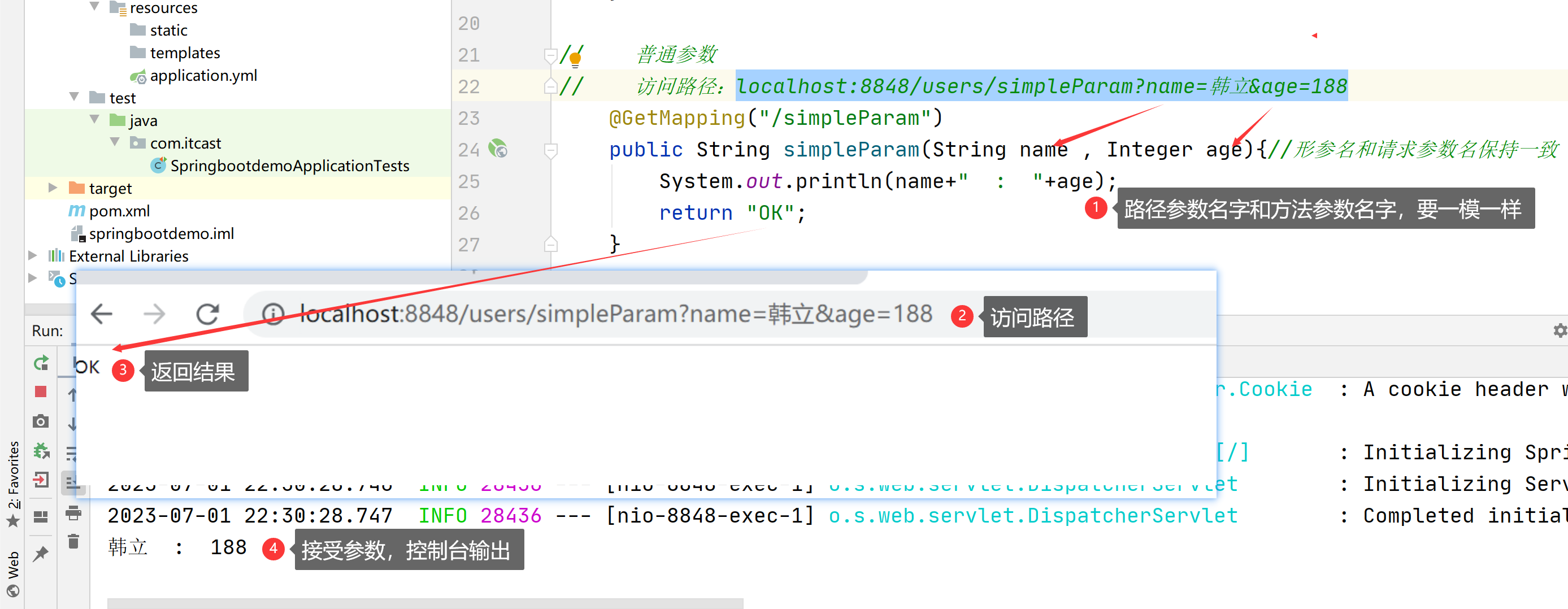Click the site information icon in address bar
Viewport: 1568px width, 609px height.
point(273,314)
